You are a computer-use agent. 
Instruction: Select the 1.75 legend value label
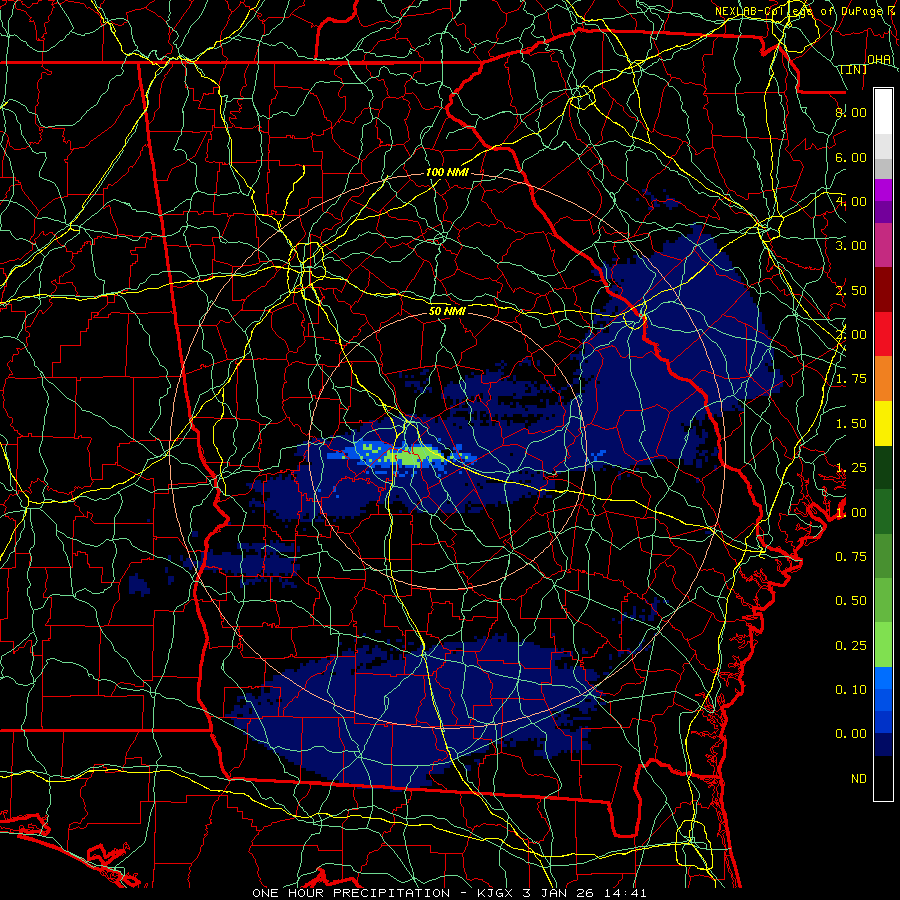click(851, 379)
